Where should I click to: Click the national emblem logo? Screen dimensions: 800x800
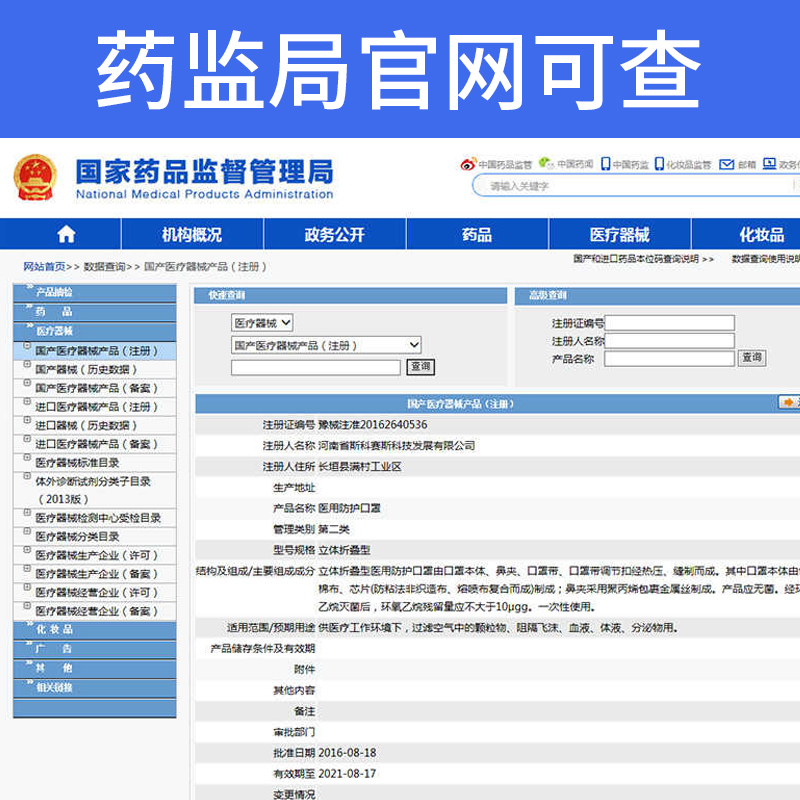click(35, 177)
